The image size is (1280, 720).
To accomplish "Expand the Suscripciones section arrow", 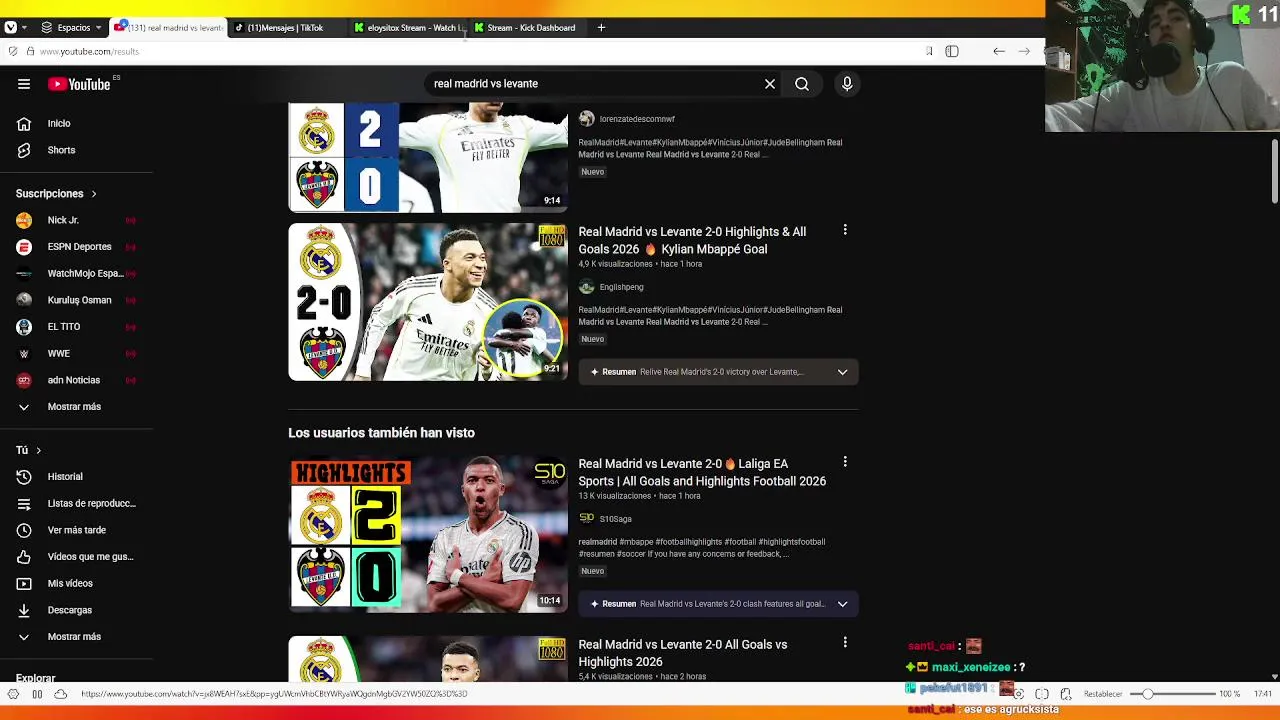I will pyautogui.click(x=94, y=193).
